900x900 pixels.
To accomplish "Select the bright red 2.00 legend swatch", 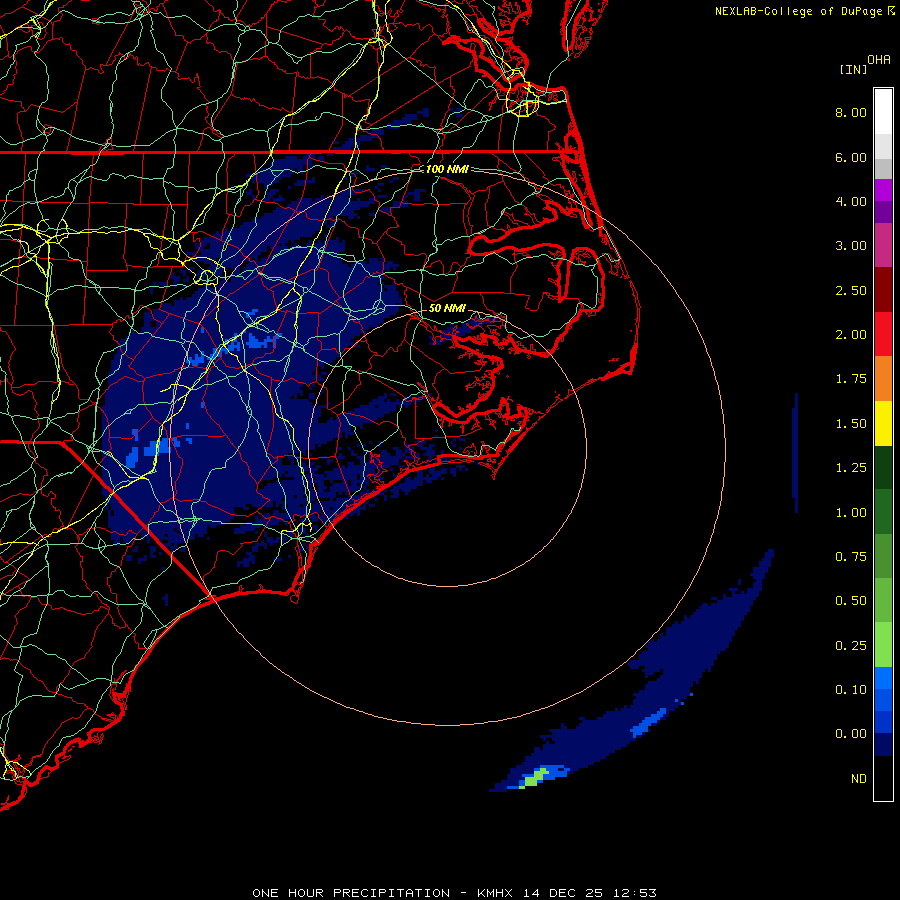I will [x=883, y=334].
